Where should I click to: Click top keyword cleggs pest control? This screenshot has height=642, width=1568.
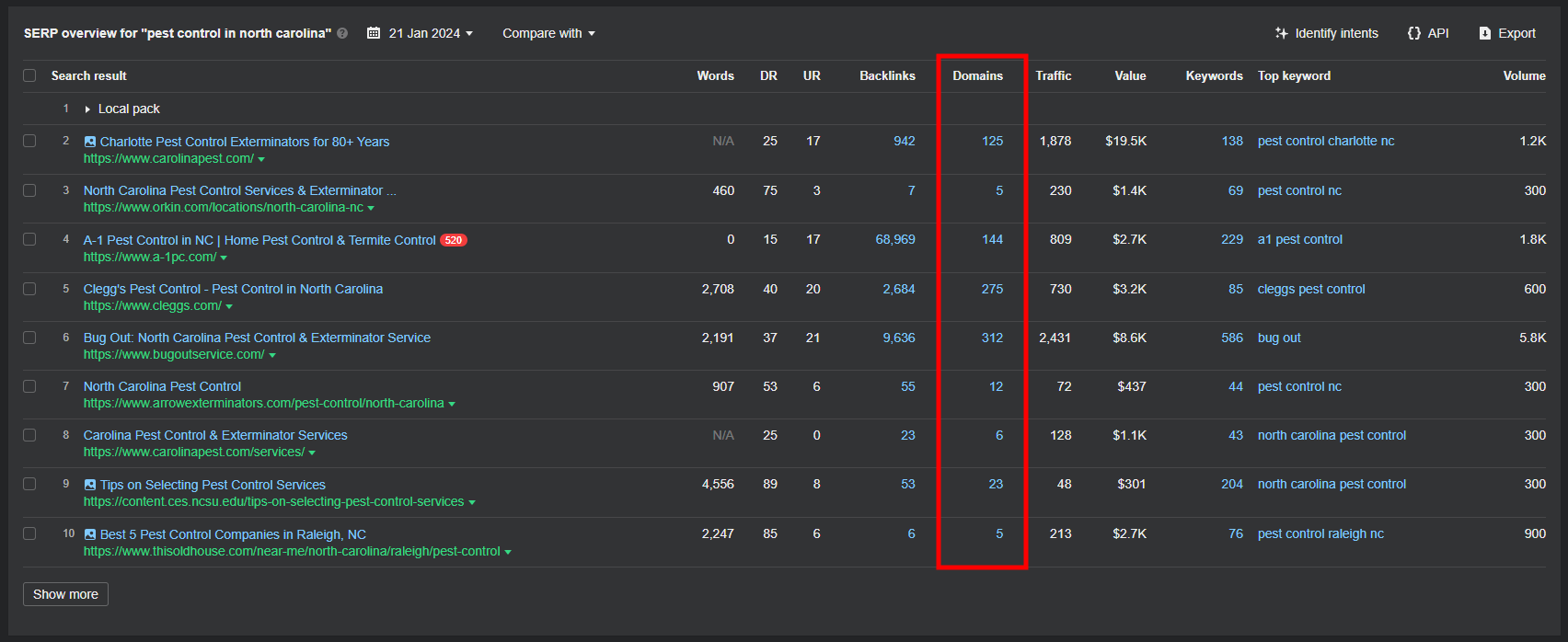pos(1311,289)
